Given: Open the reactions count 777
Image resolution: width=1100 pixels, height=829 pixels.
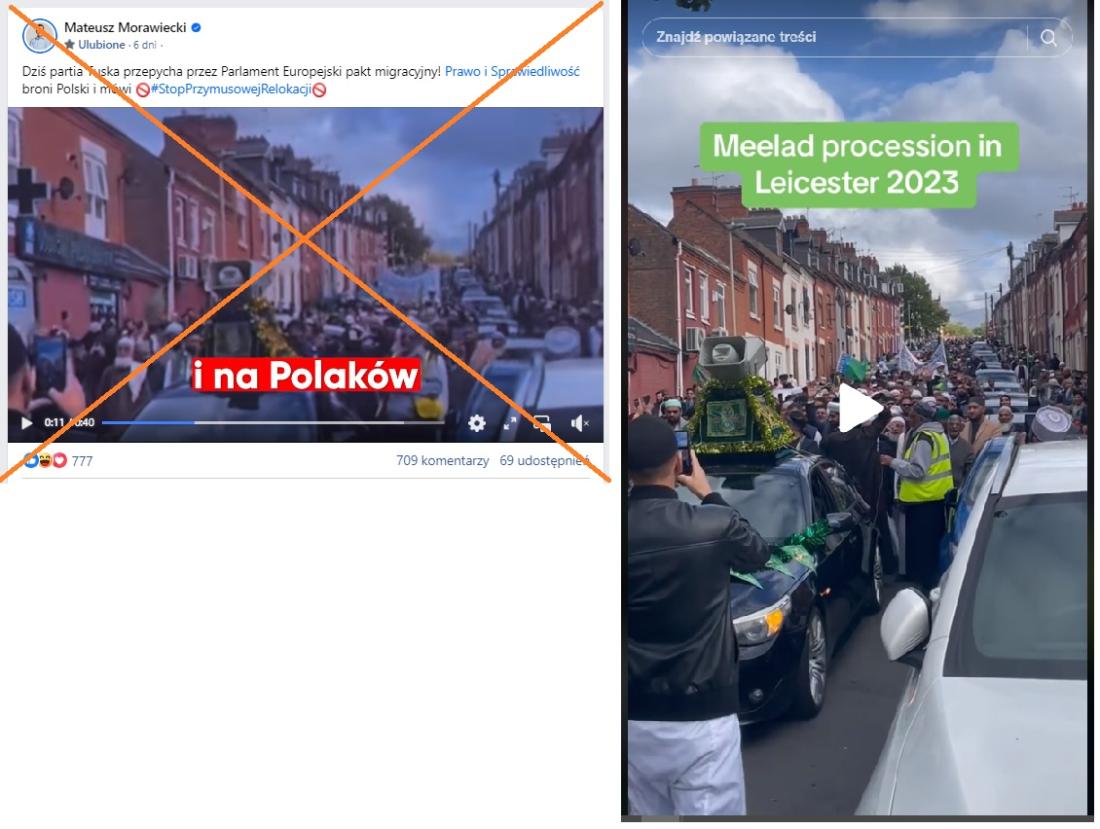Looking at the screenshot, I should pos(82,461).
